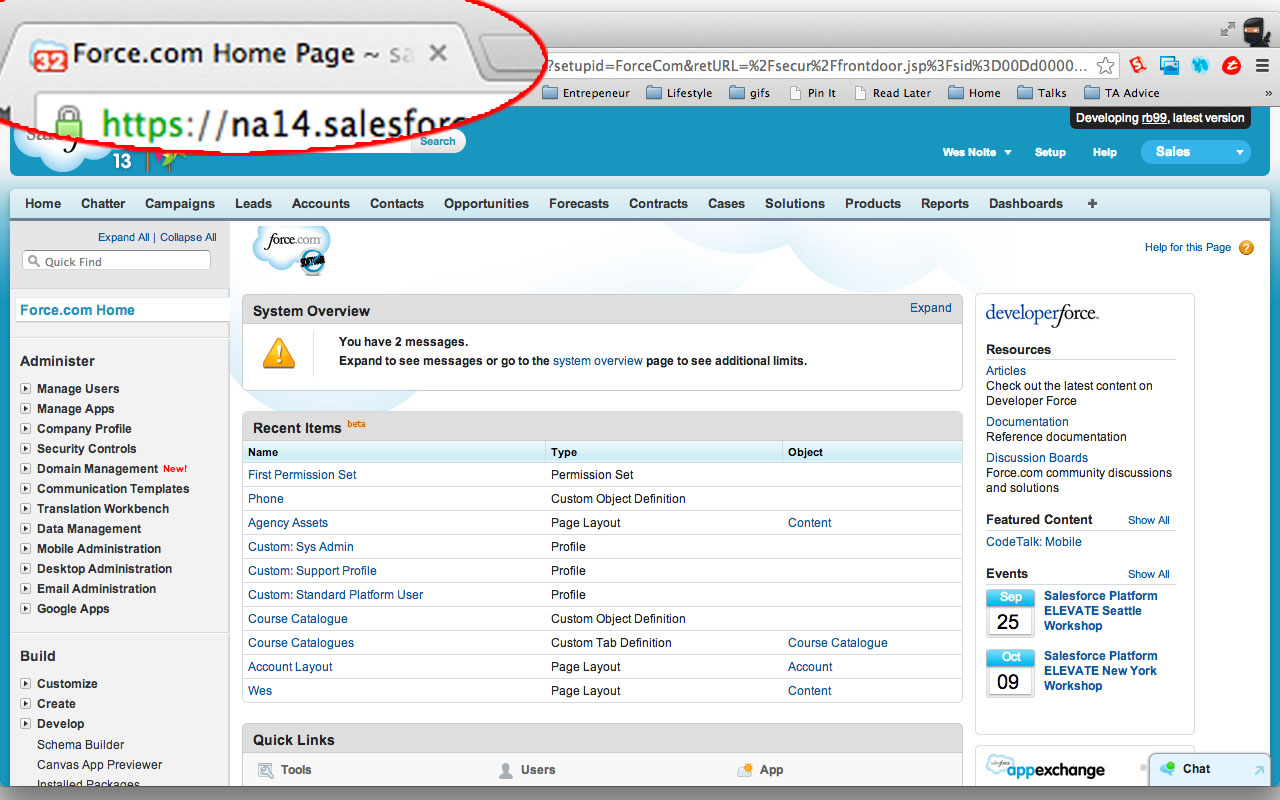Open the Sep 25 event calendar icon
The image size is (1280, 800).
coord(1010,613)
